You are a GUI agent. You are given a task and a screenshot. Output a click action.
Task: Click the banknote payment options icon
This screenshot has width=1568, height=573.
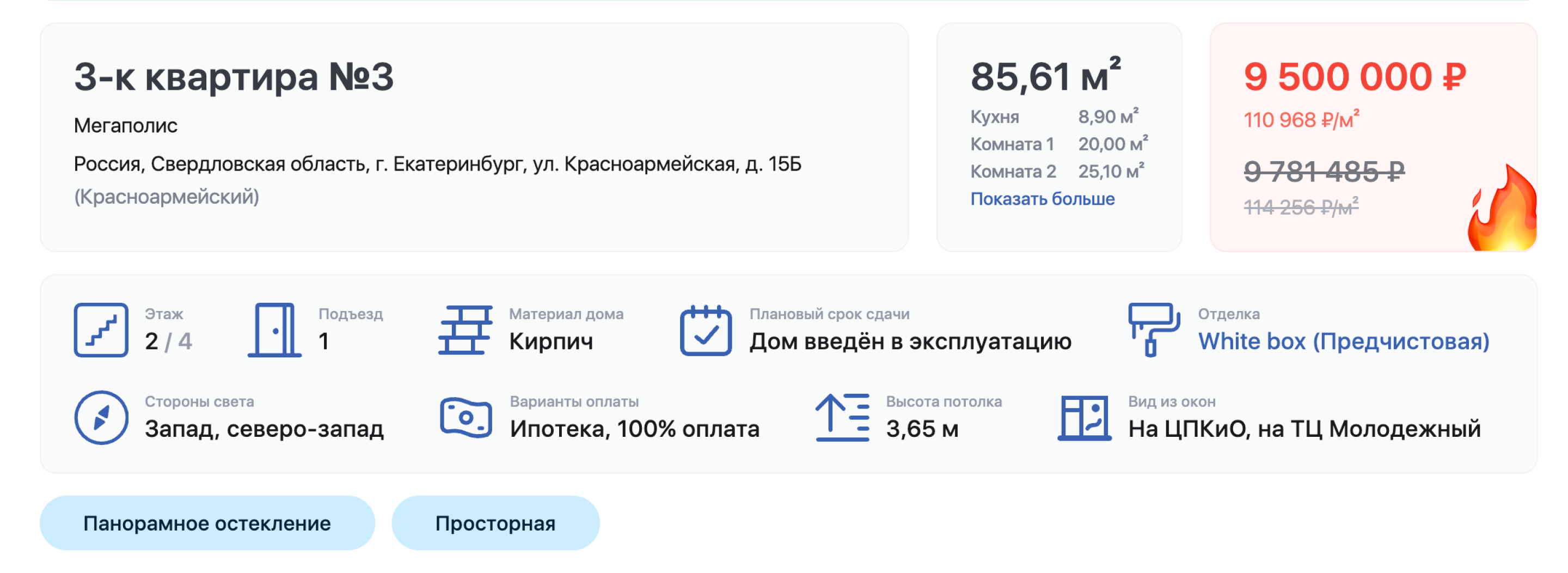[465, 417]
